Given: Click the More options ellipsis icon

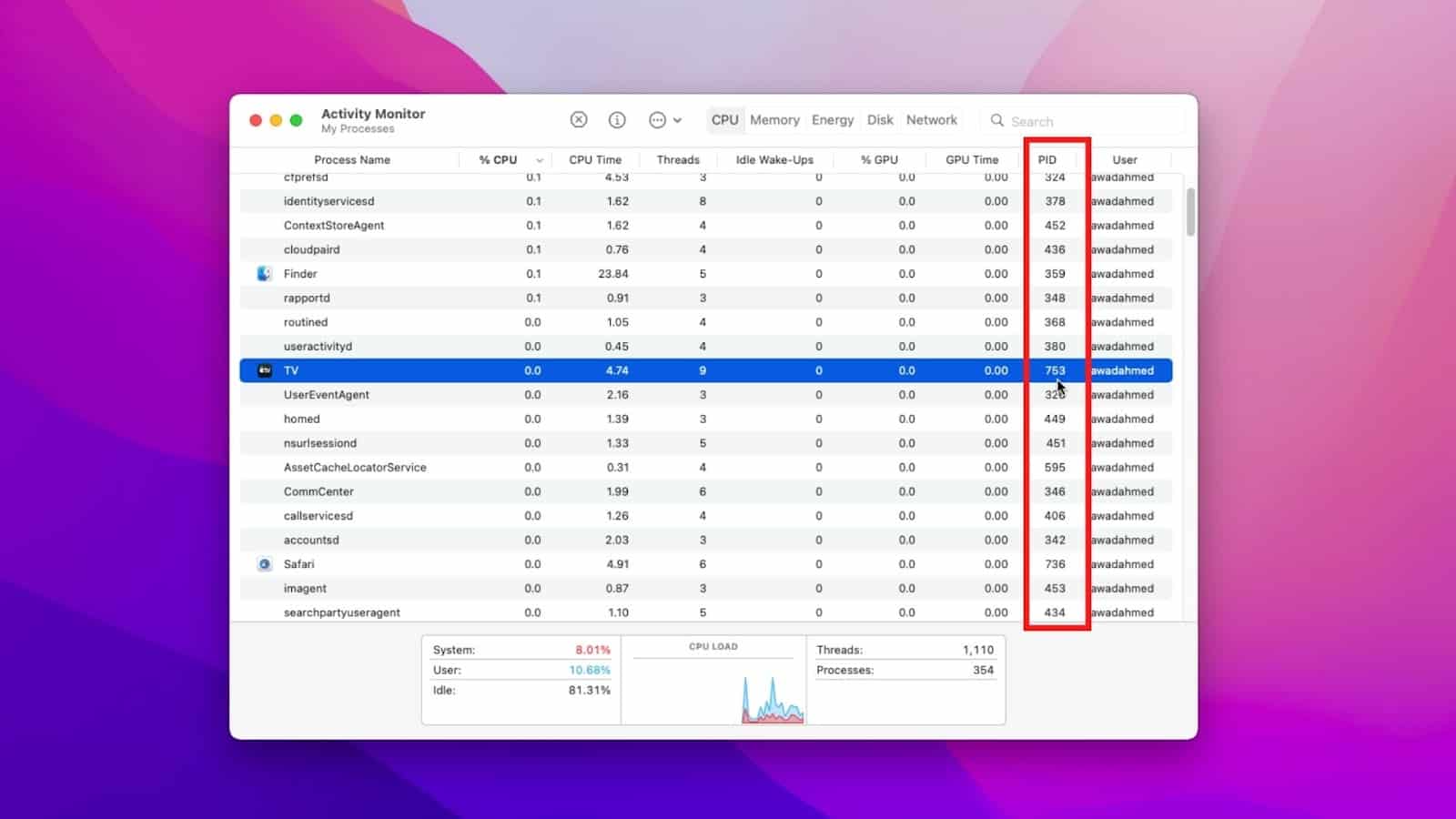Looking at the screenshot, I should click(657, 119).
